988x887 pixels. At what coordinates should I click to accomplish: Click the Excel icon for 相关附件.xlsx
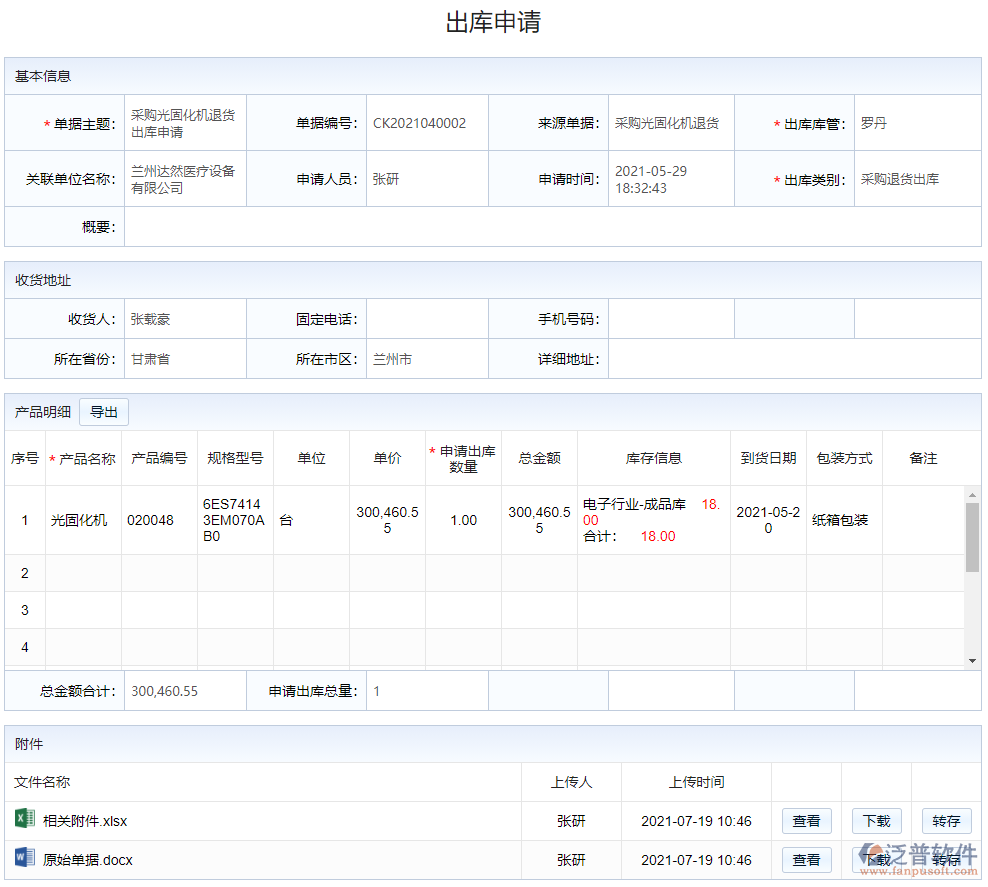click(x=24, y=820)
